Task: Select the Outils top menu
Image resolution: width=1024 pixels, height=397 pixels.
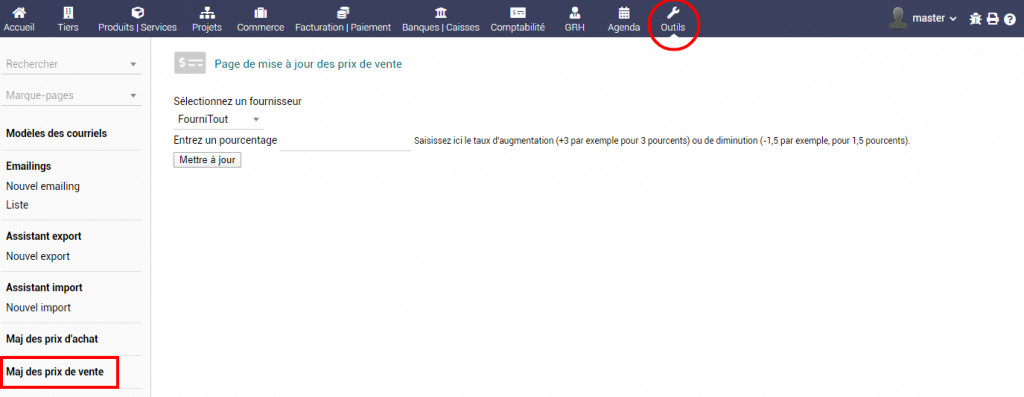Action: 673,19
